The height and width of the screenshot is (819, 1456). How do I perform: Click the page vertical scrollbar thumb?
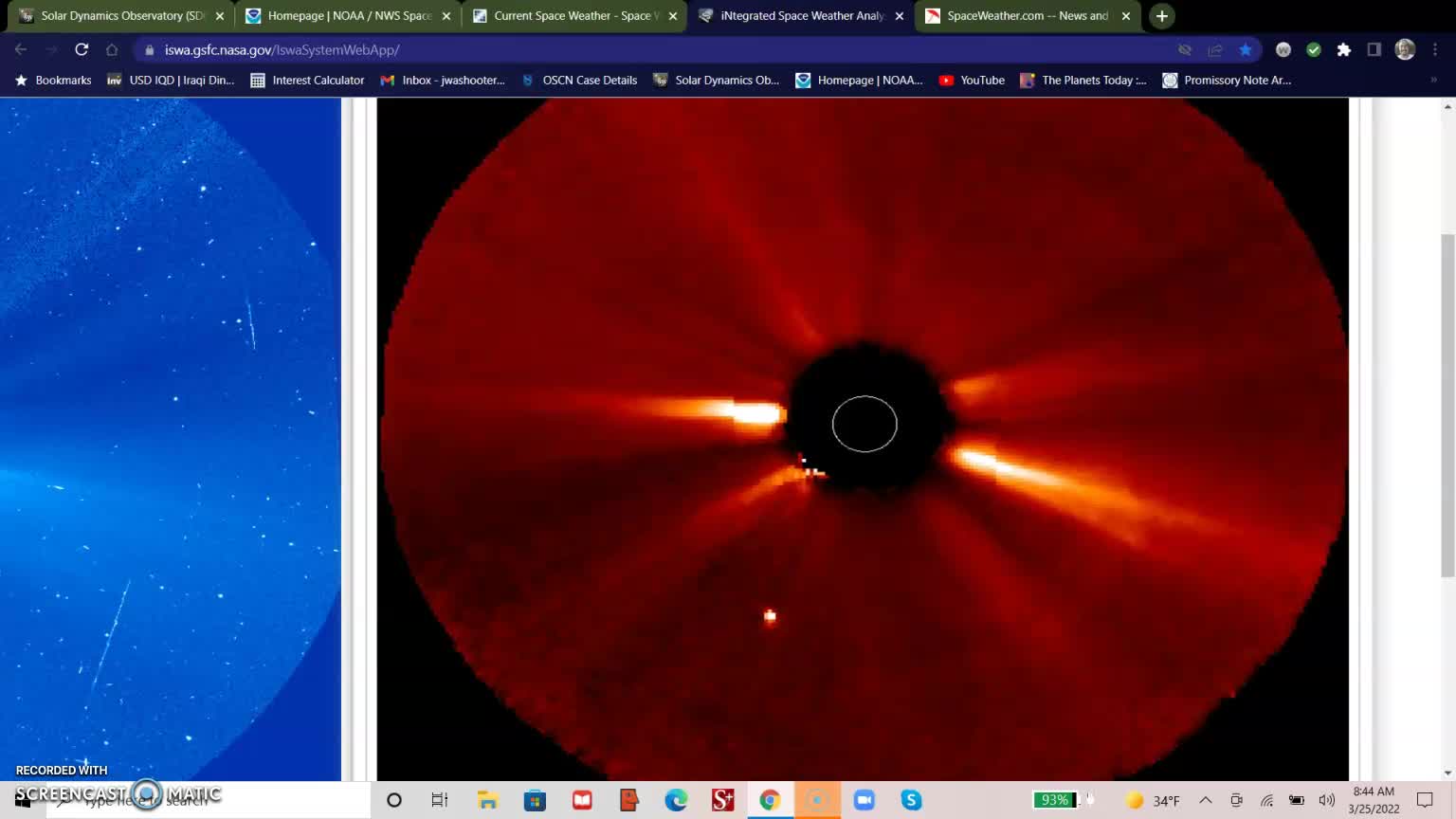(1447, 404)
